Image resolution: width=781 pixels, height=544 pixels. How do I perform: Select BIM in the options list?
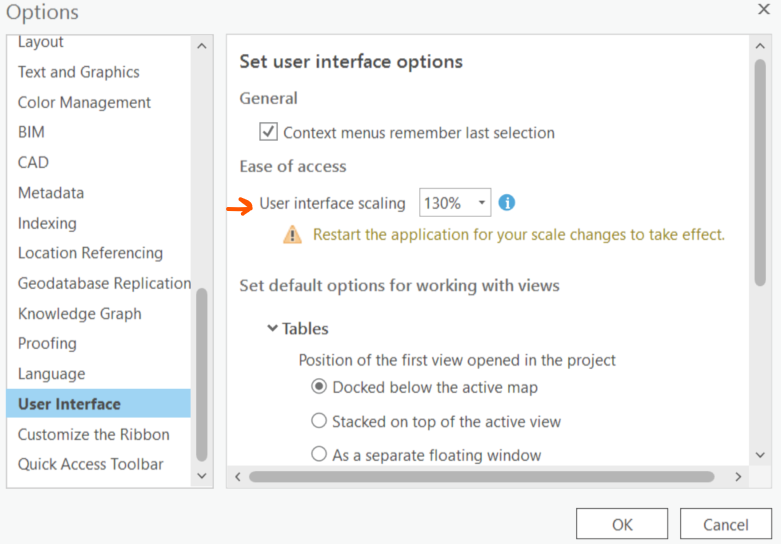coord(31,132)
